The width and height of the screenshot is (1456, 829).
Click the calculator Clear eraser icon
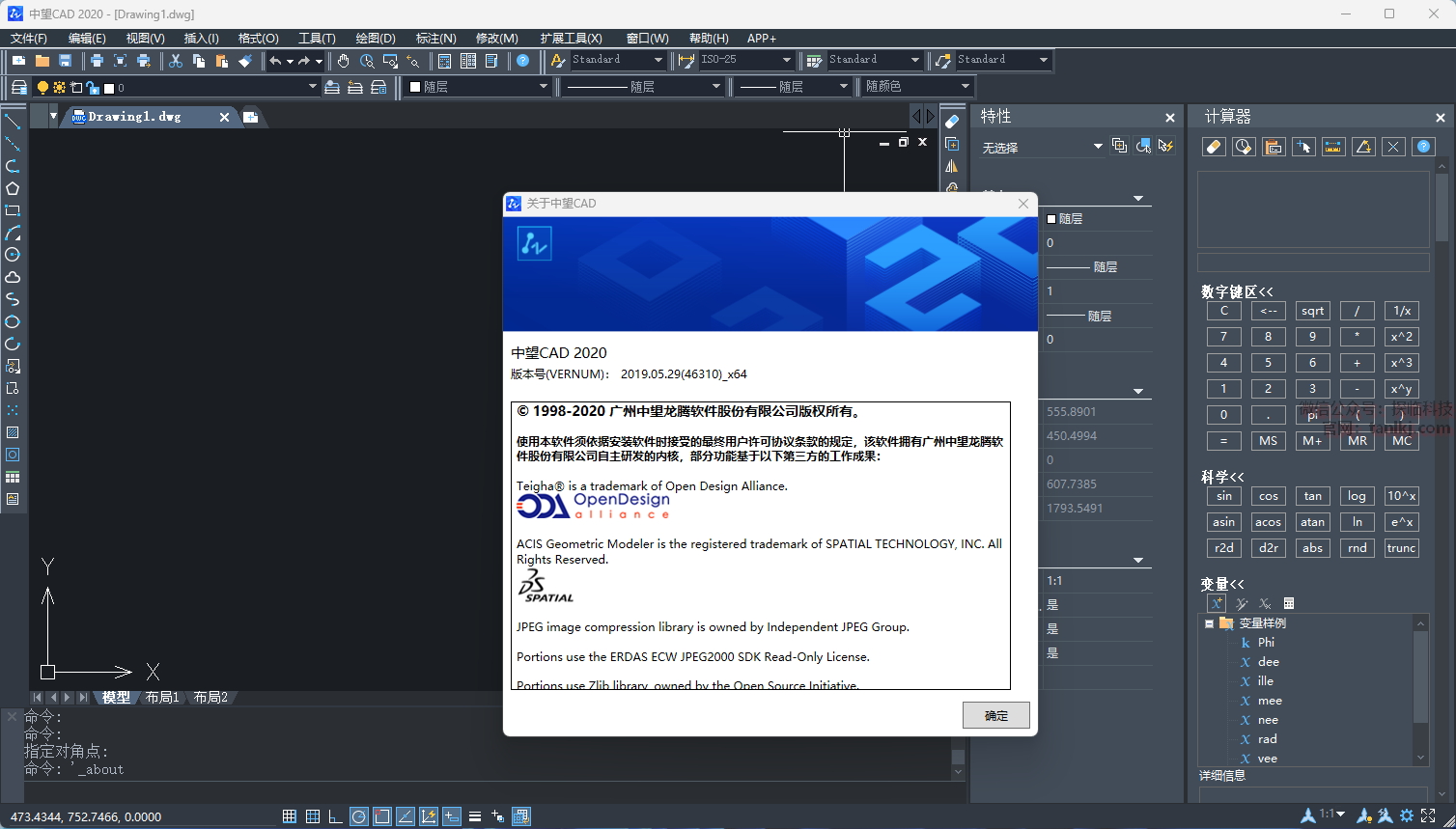[x=1215, y=147]
